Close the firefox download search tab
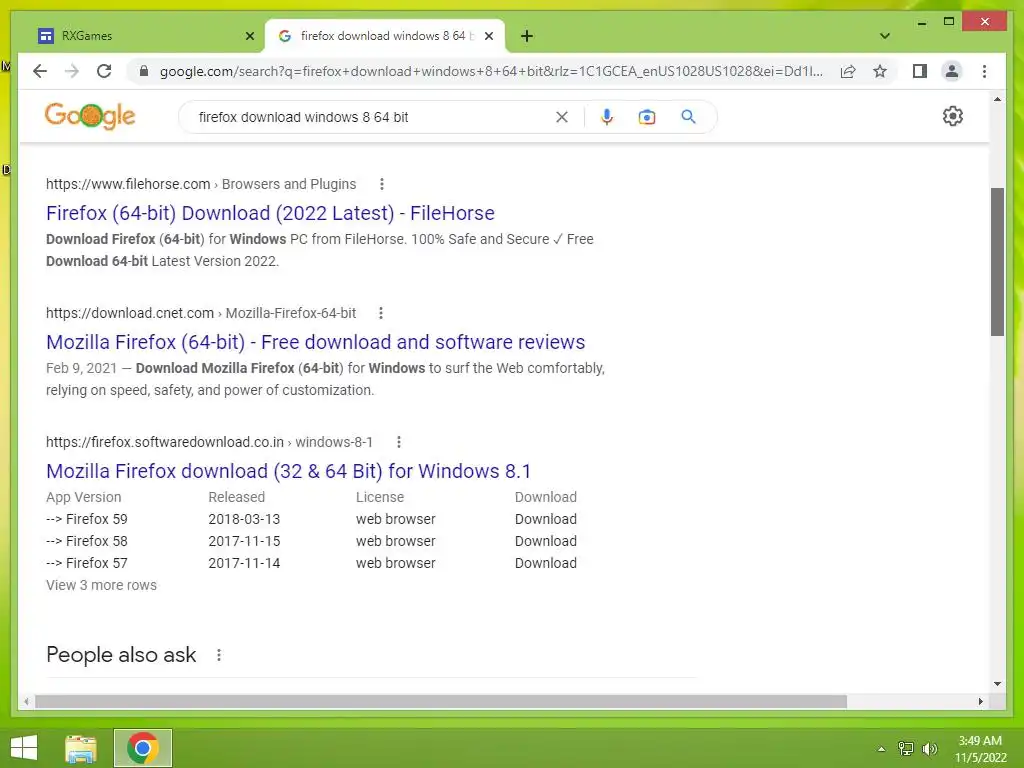Viewport: 1024px width, 768px height. pyautogui.click(x=488, y=36)
